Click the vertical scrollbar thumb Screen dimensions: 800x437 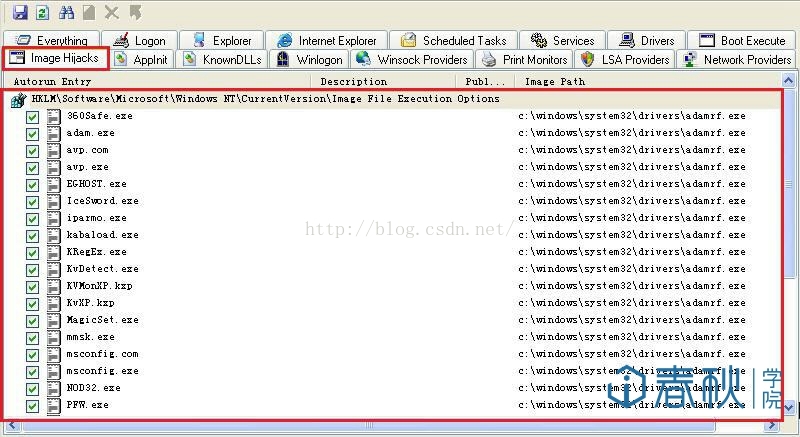point(788,183)
